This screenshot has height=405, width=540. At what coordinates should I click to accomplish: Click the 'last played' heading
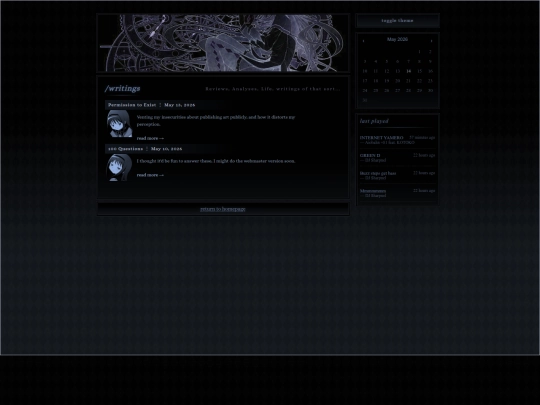point(374,121)
